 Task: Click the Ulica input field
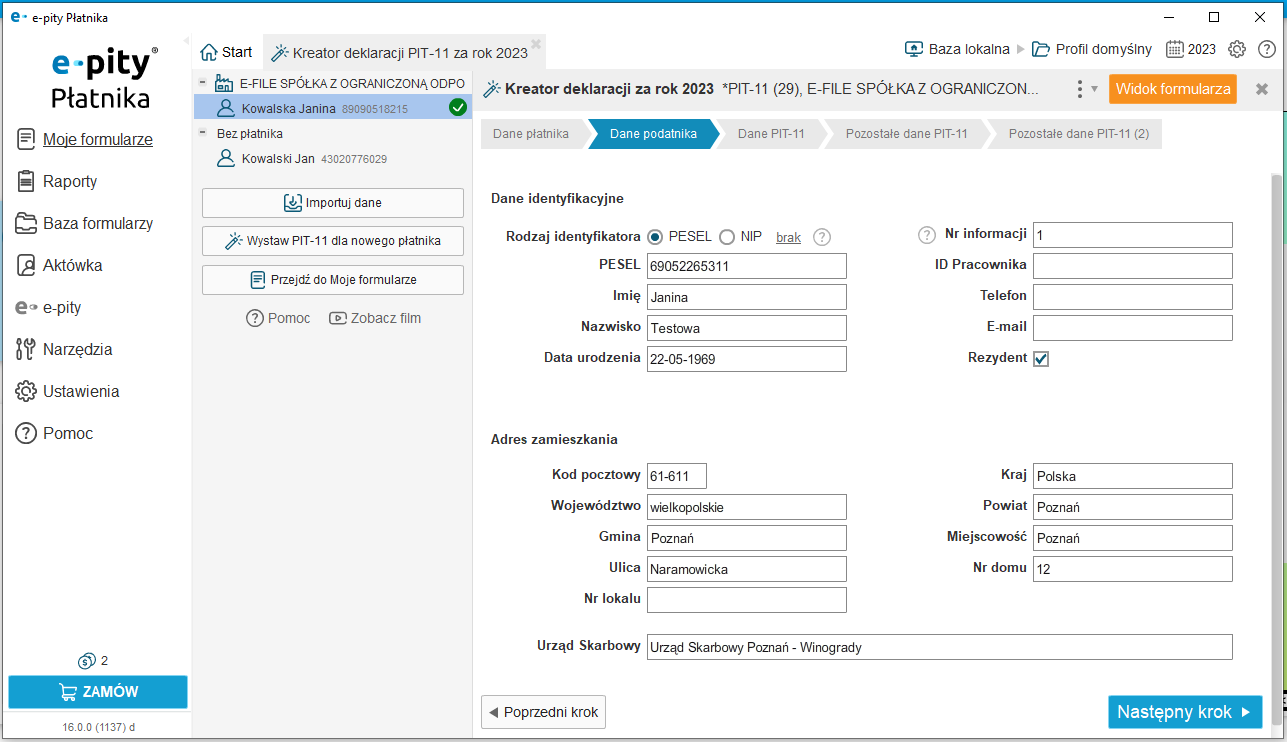coord(746,569)
